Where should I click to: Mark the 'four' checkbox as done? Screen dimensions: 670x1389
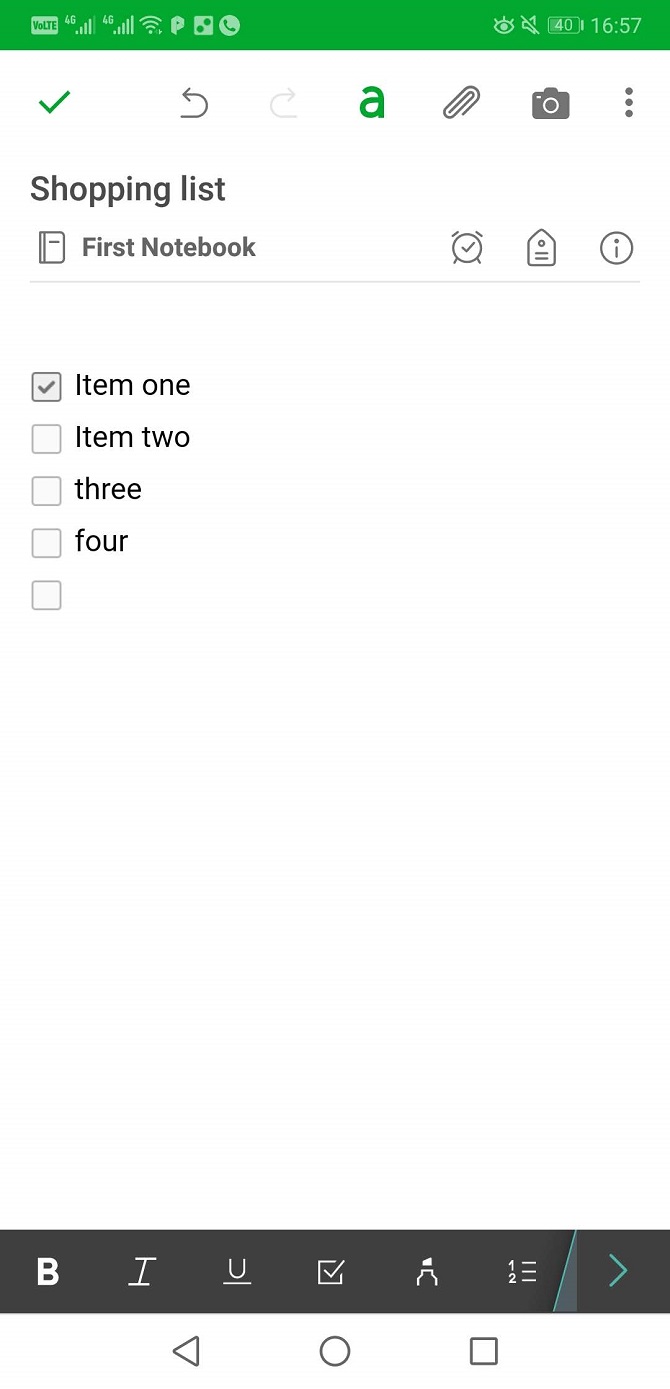pos(47,543)
